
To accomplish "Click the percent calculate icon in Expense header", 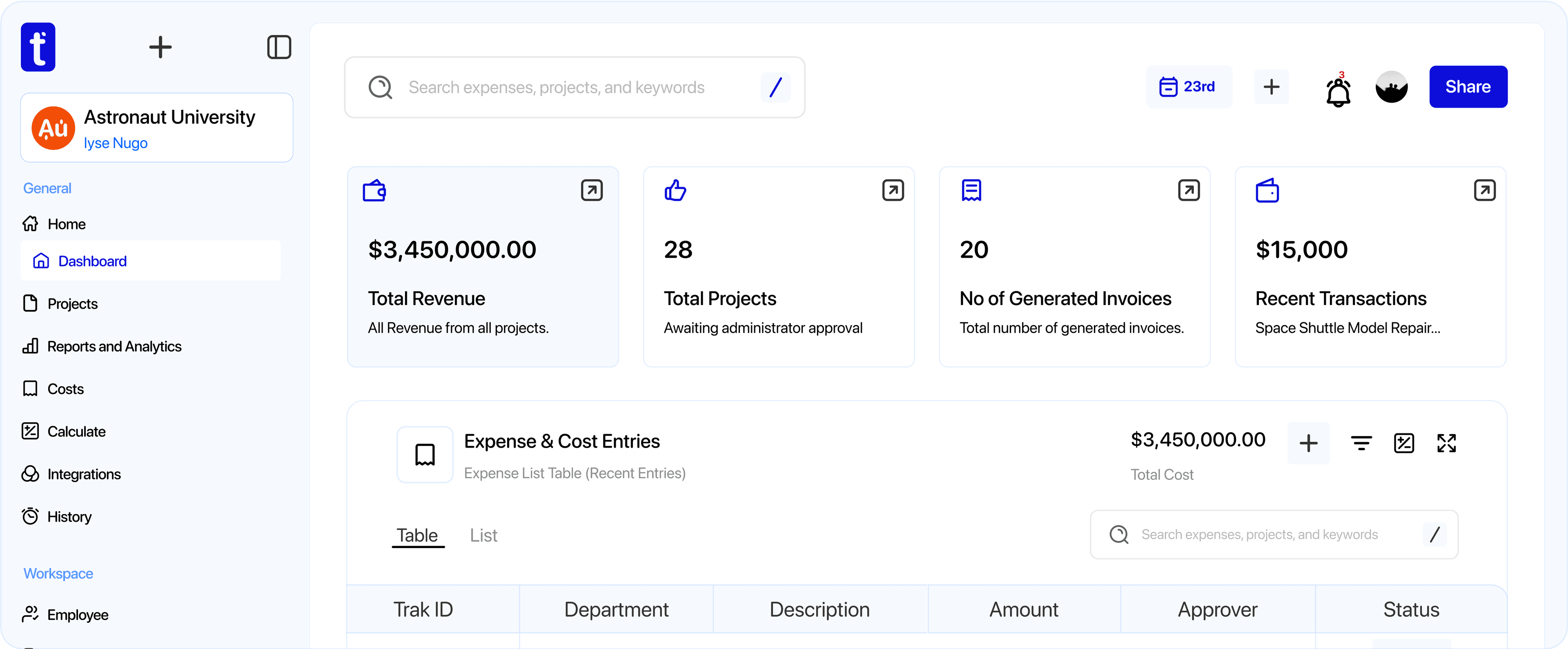I will tap(1404, 443).
